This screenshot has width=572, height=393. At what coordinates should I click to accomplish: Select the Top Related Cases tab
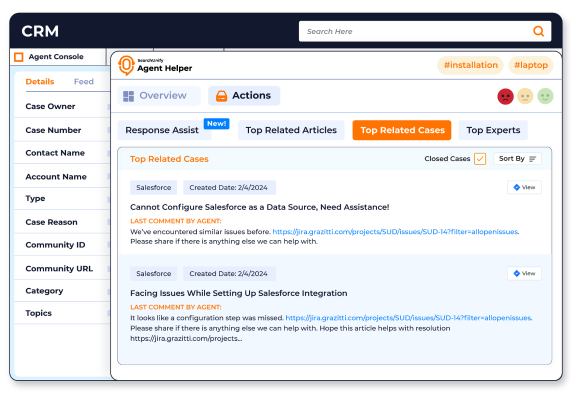tap(402, 130)
